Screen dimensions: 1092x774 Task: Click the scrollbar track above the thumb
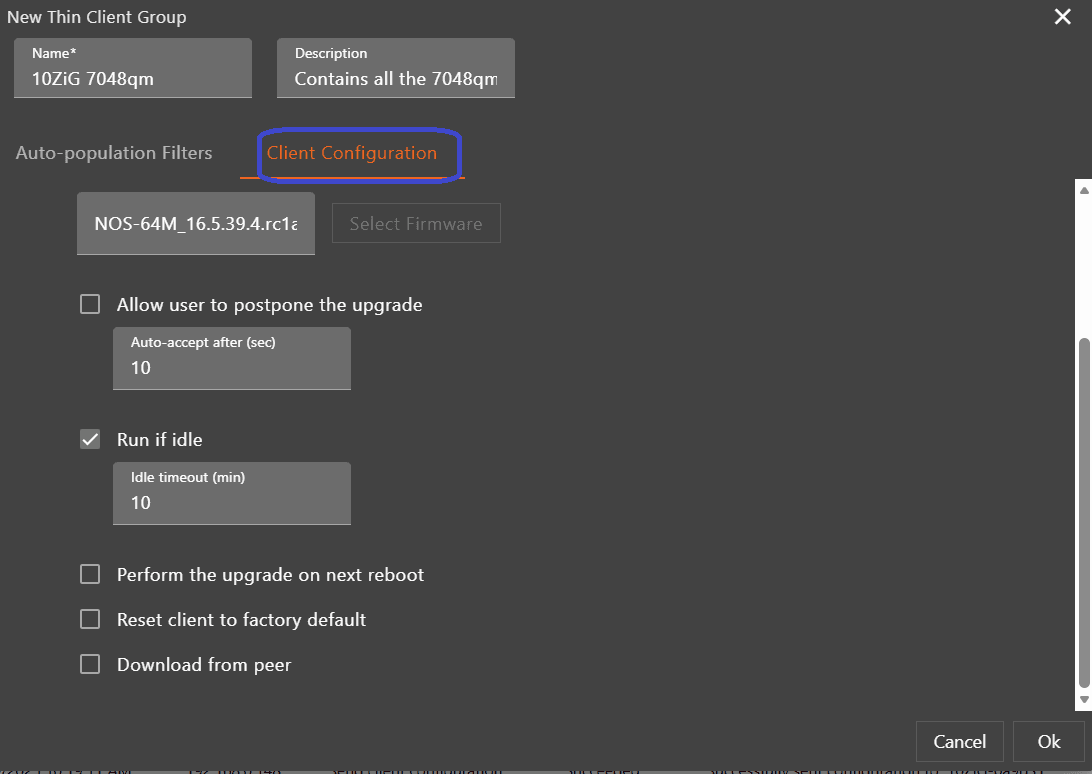[1082, 265]
